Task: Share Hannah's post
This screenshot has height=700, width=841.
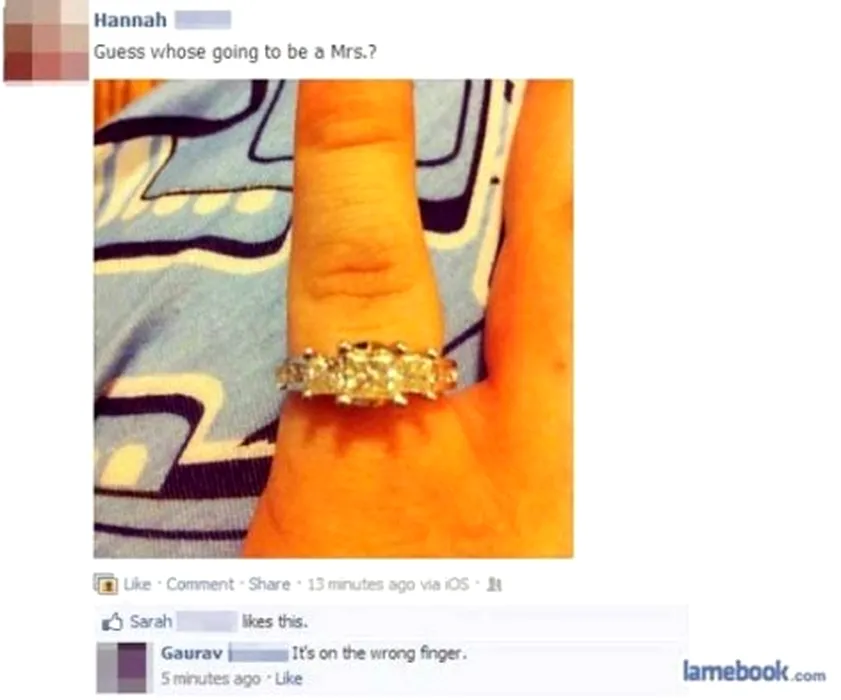Action: coord(269,584)
